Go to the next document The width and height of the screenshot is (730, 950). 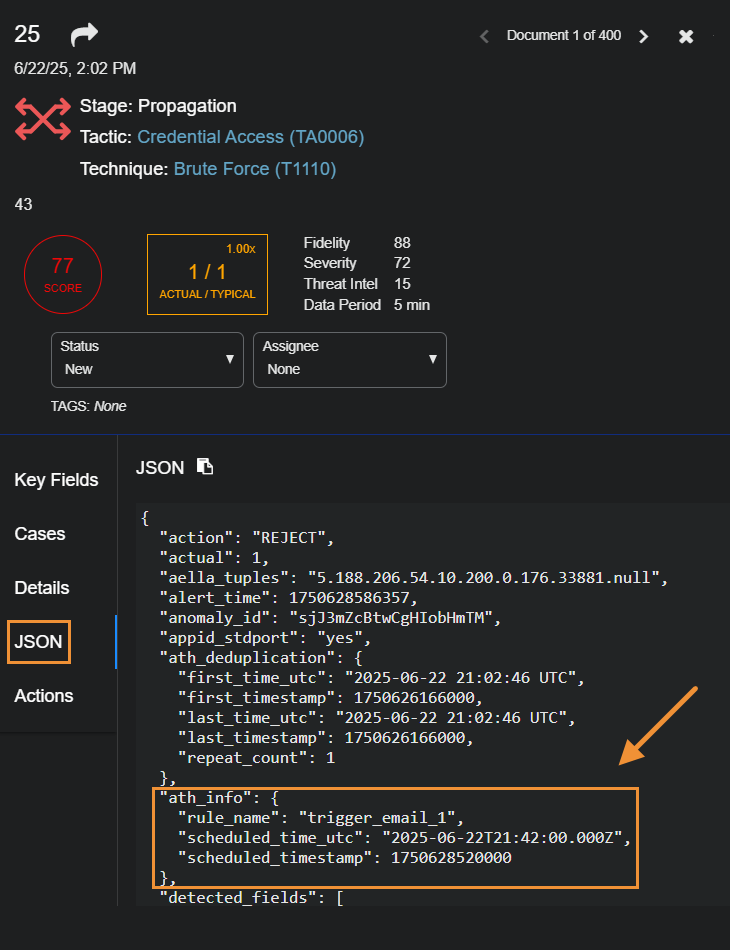[x=644, y=37]
